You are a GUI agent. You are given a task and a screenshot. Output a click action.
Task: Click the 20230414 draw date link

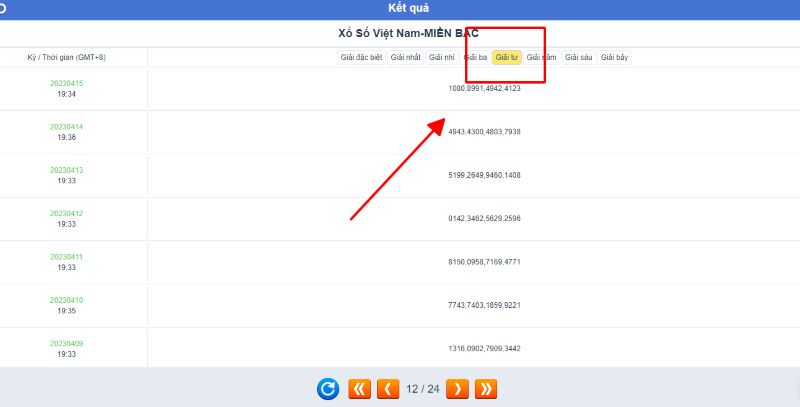(x=67, y=127)
